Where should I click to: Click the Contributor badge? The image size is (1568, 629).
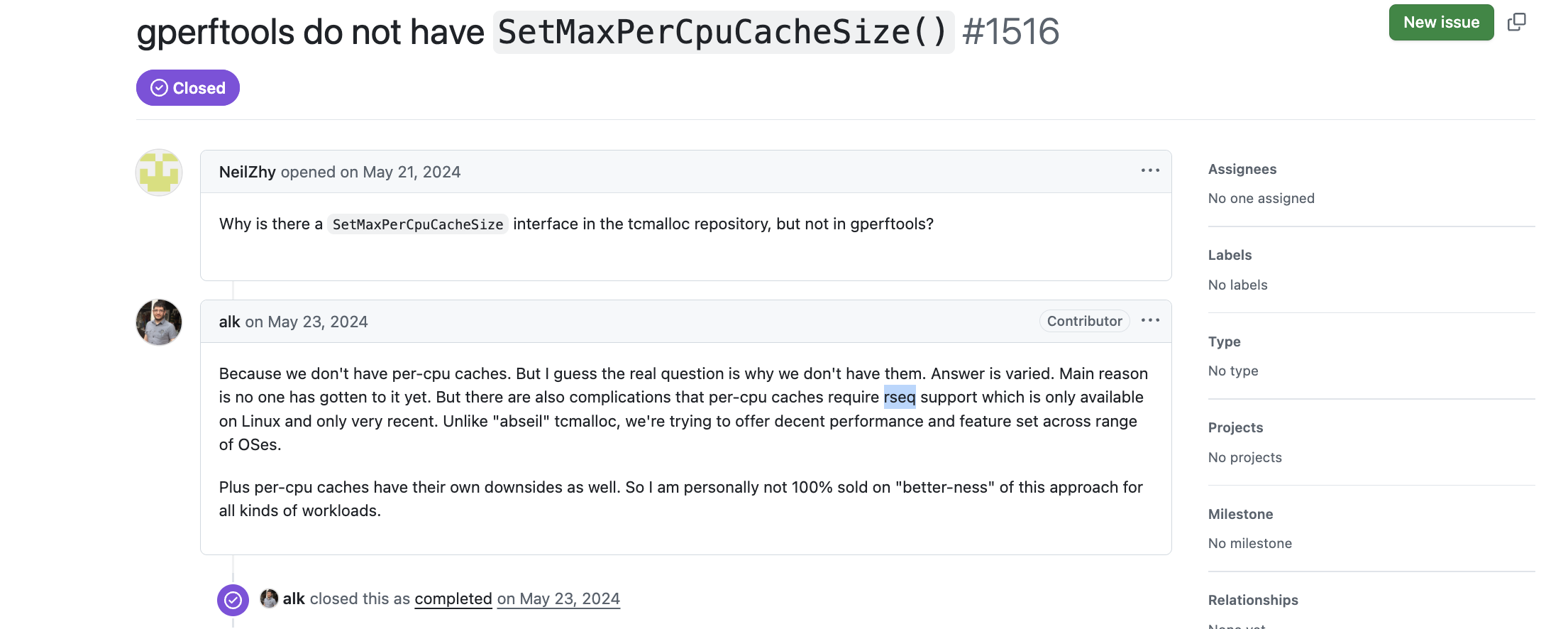(1084, 321)
